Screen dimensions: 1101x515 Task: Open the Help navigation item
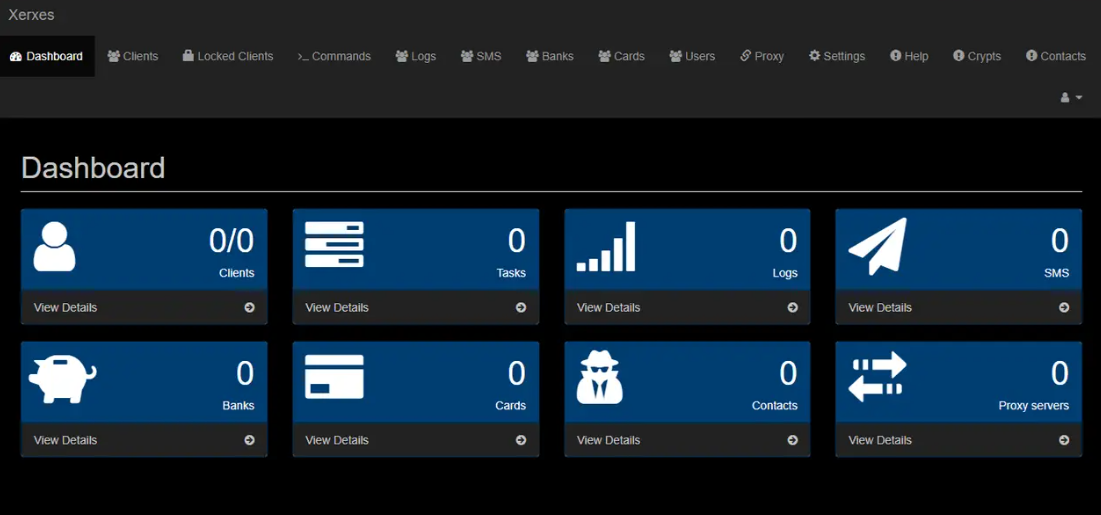[x=909, y=56]
